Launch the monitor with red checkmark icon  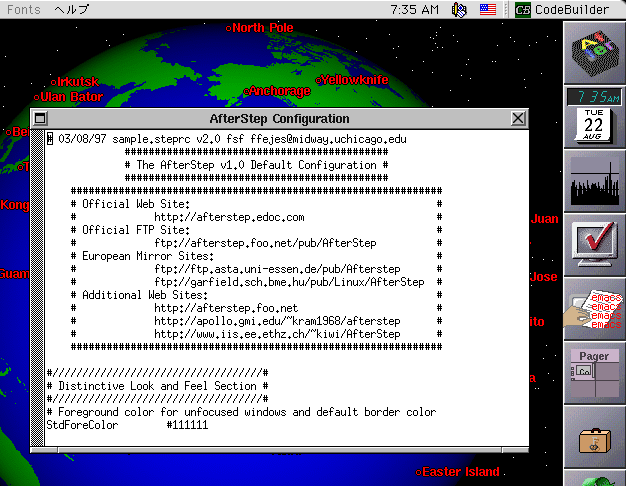[x=594, y=244]
